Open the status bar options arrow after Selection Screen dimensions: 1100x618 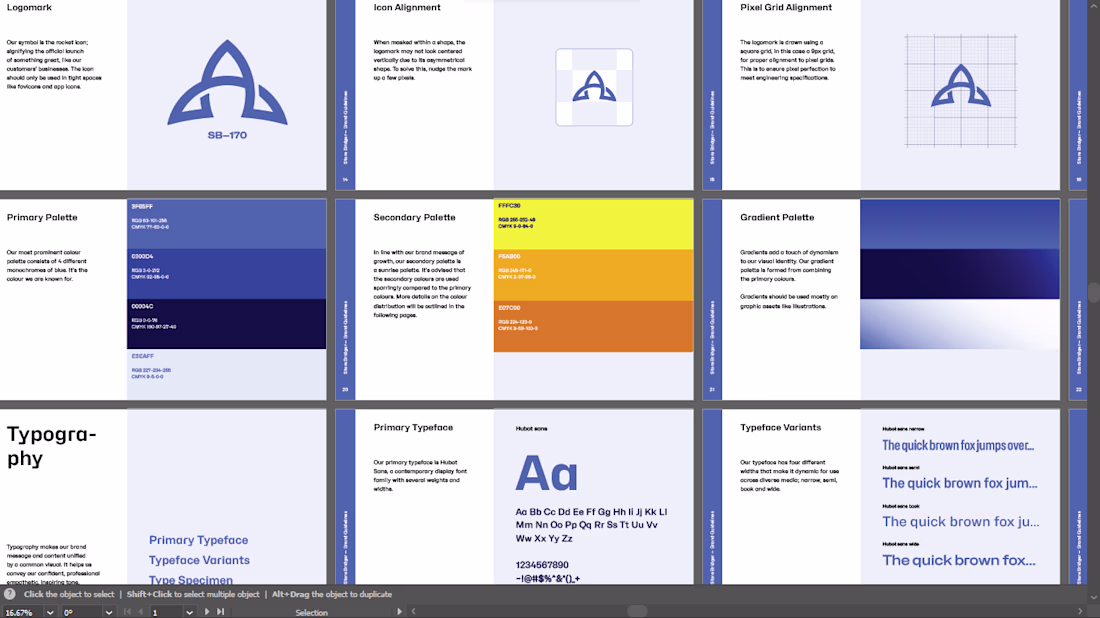pyautogui.click(x=399, y=612)
